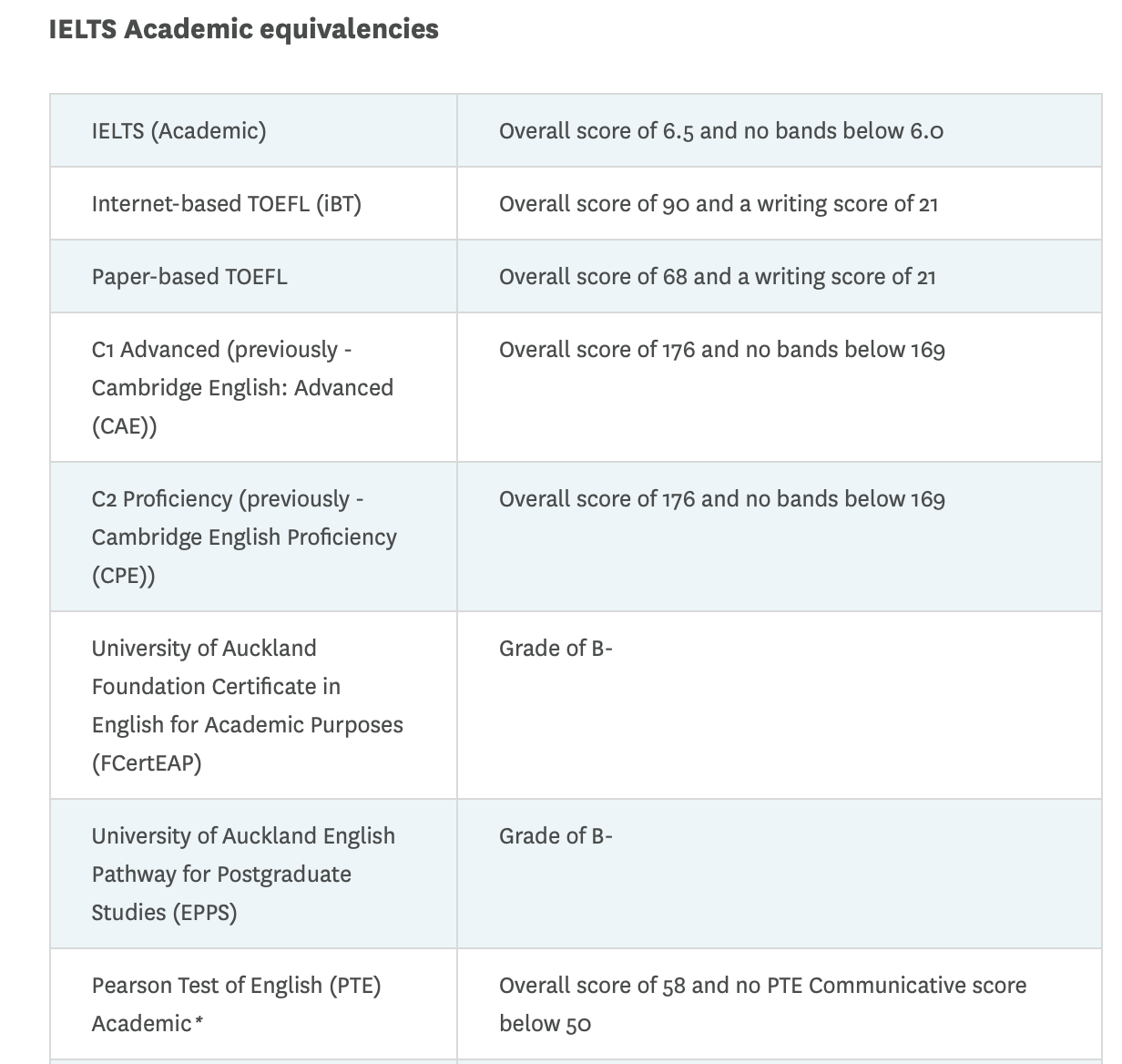Screen dimensions: 1122x1064
Task: Select the 'English Pathway for Postgraduate Studies' cell
Action: coord(243,874)
